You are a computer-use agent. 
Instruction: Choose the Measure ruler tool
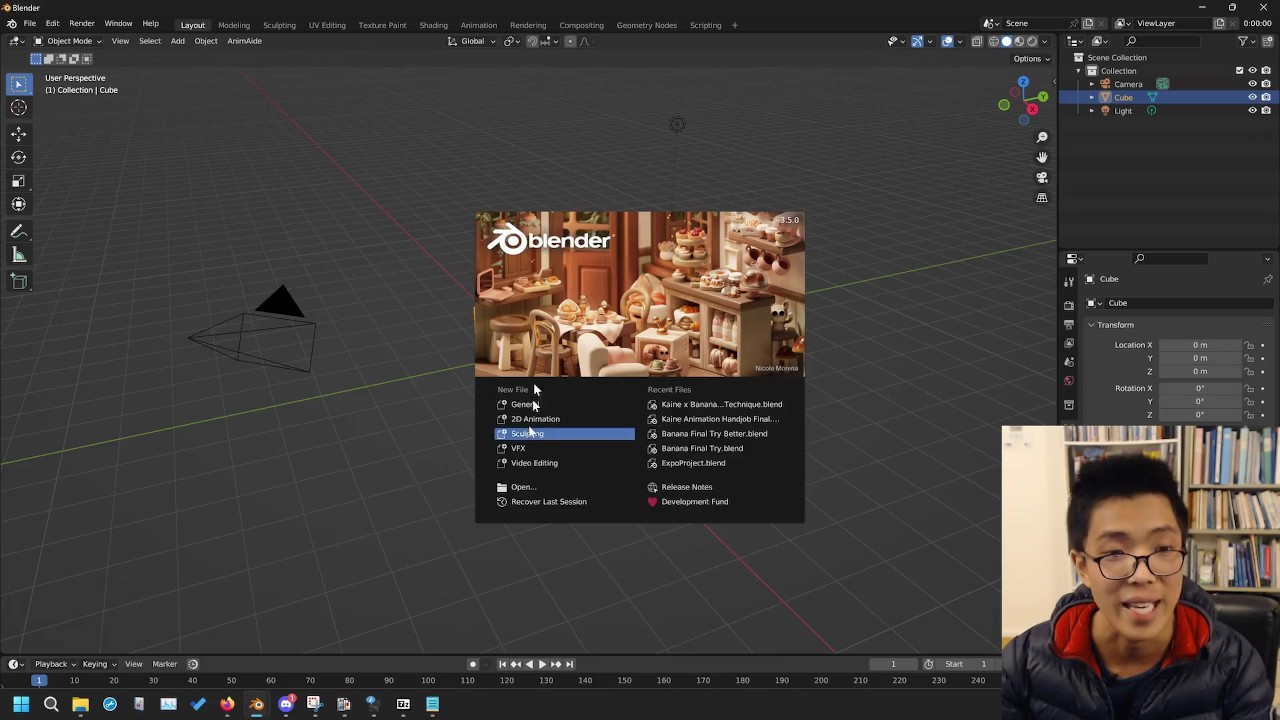tap(18, 255)
